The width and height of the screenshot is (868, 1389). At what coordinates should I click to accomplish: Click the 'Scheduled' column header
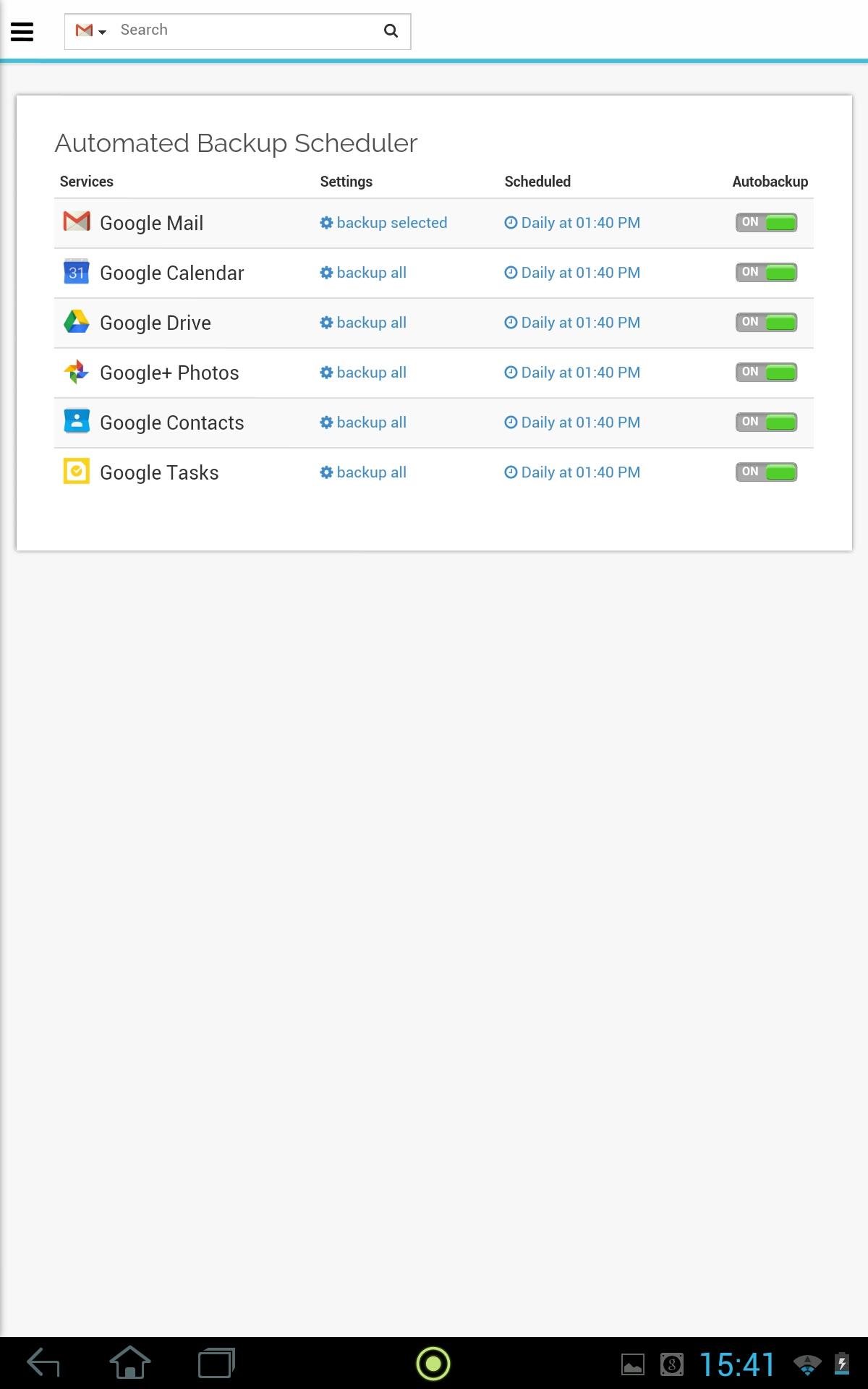click(537, 182)
